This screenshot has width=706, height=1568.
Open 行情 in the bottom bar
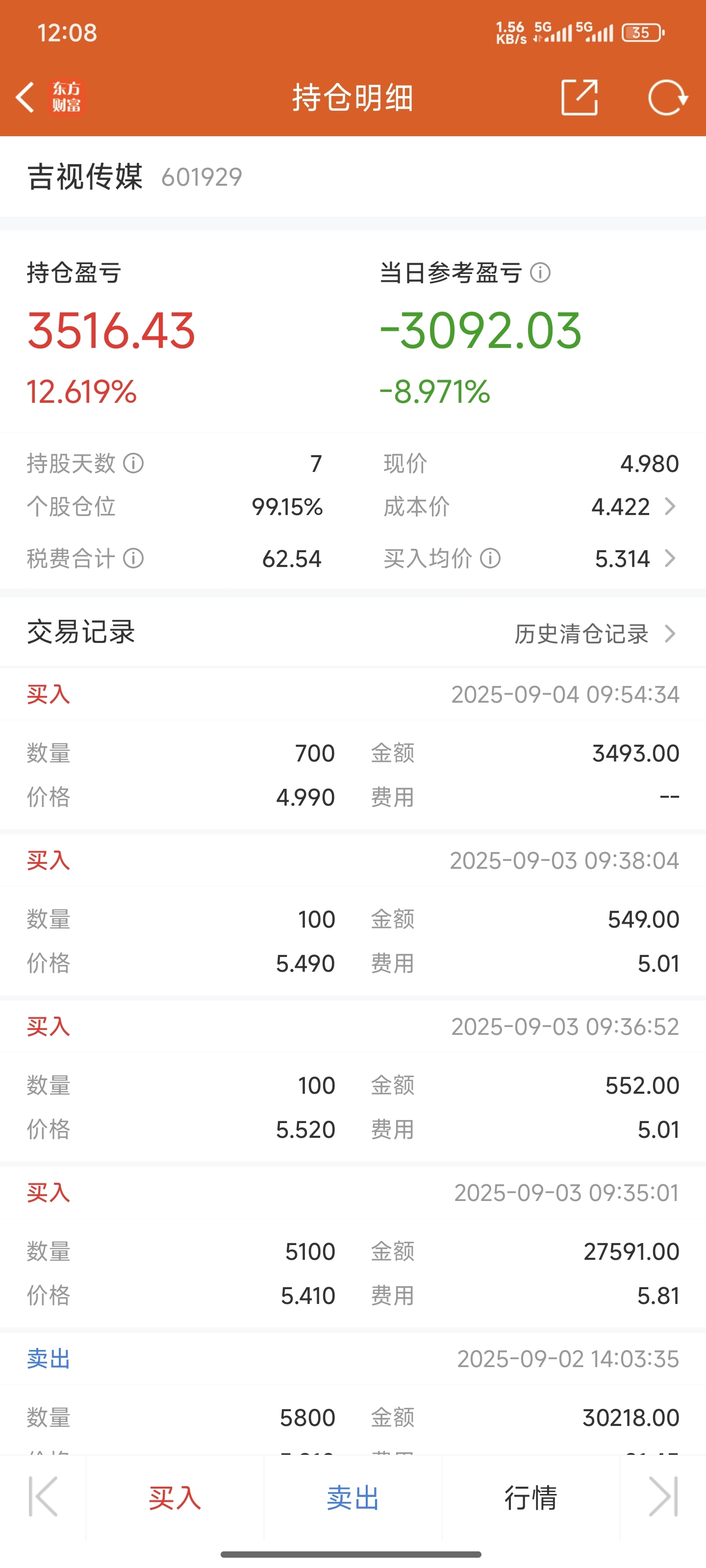pyautogui.click(x=530, y=1497)
